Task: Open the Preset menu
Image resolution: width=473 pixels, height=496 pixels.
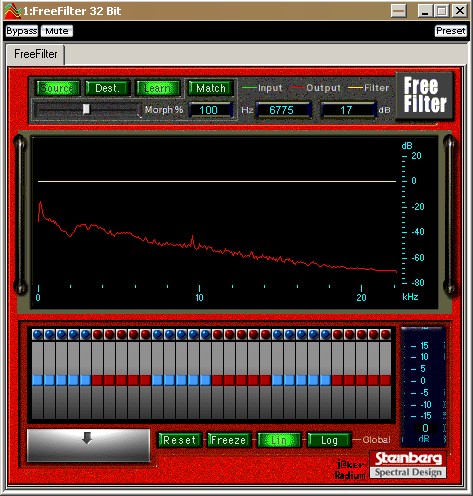Action: pyautogui.click(x=451, y=31)
